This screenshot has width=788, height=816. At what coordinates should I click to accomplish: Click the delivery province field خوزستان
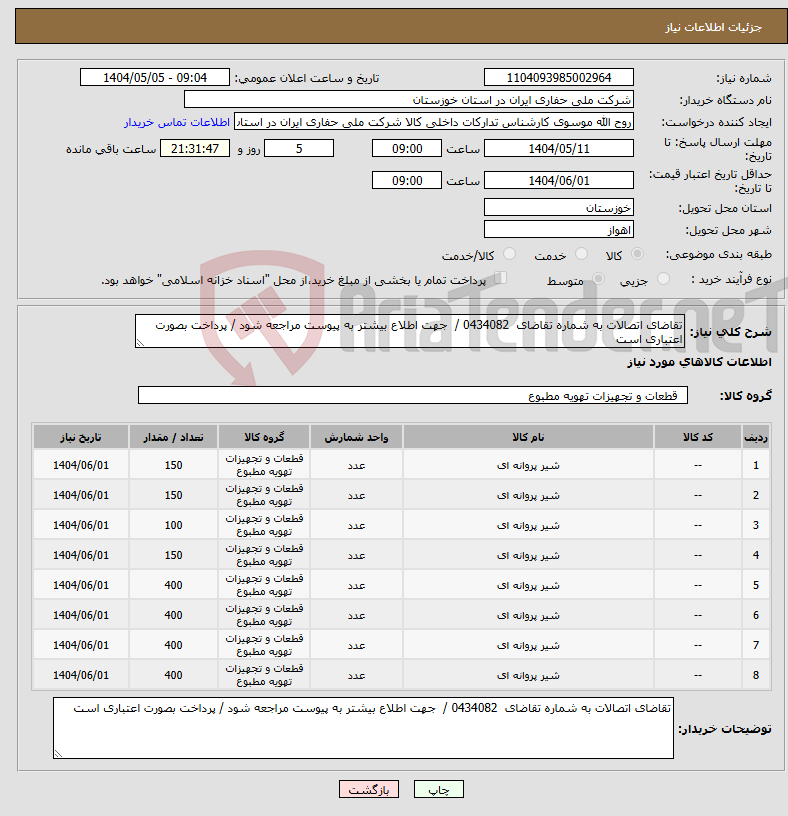pyautogui.click(x=558, y=208)
